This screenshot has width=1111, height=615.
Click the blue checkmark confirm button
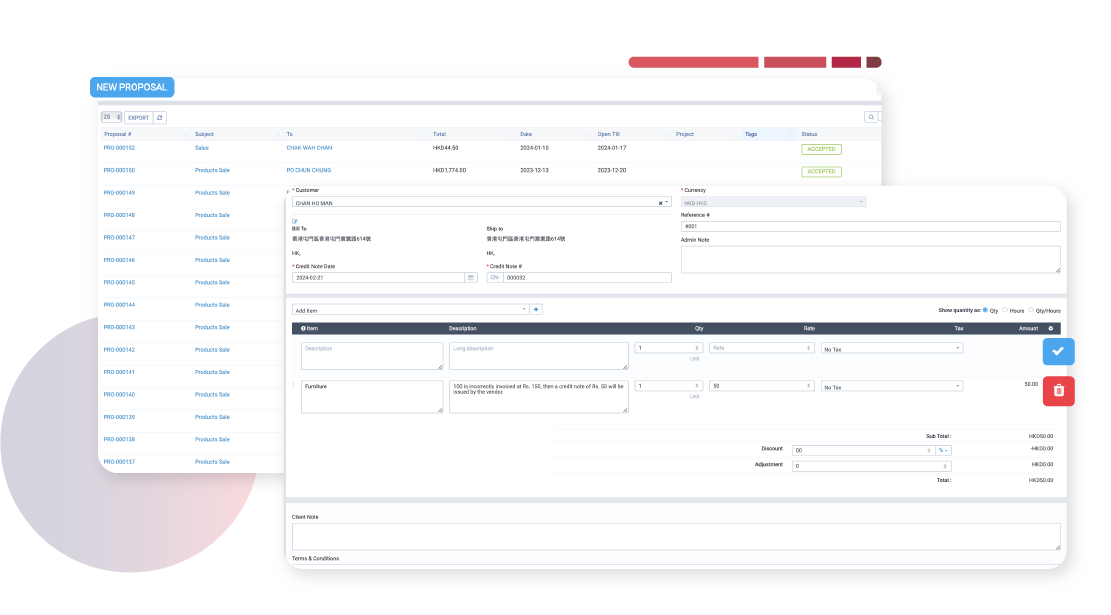coord(1058,352)
